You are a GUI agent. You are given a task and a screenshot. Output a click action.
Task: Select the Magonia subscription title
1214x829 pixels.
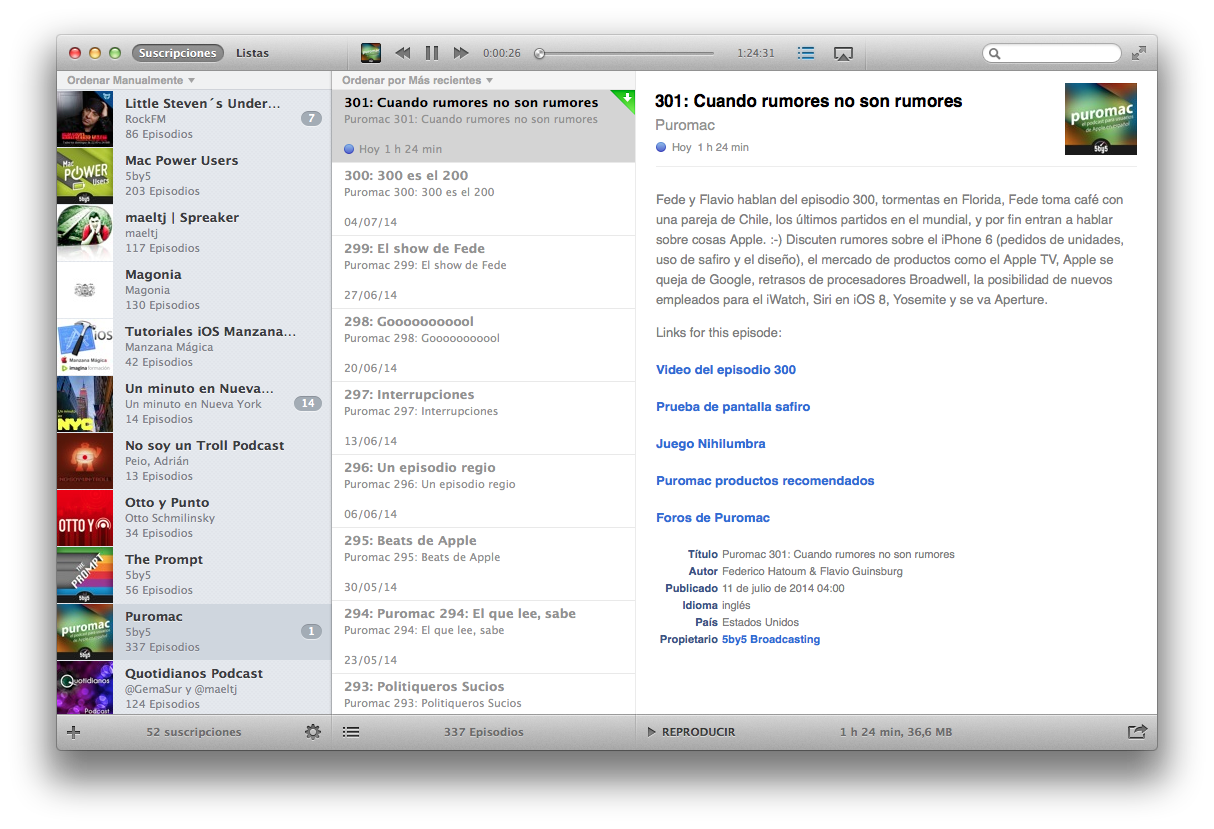tap(153, 275)
